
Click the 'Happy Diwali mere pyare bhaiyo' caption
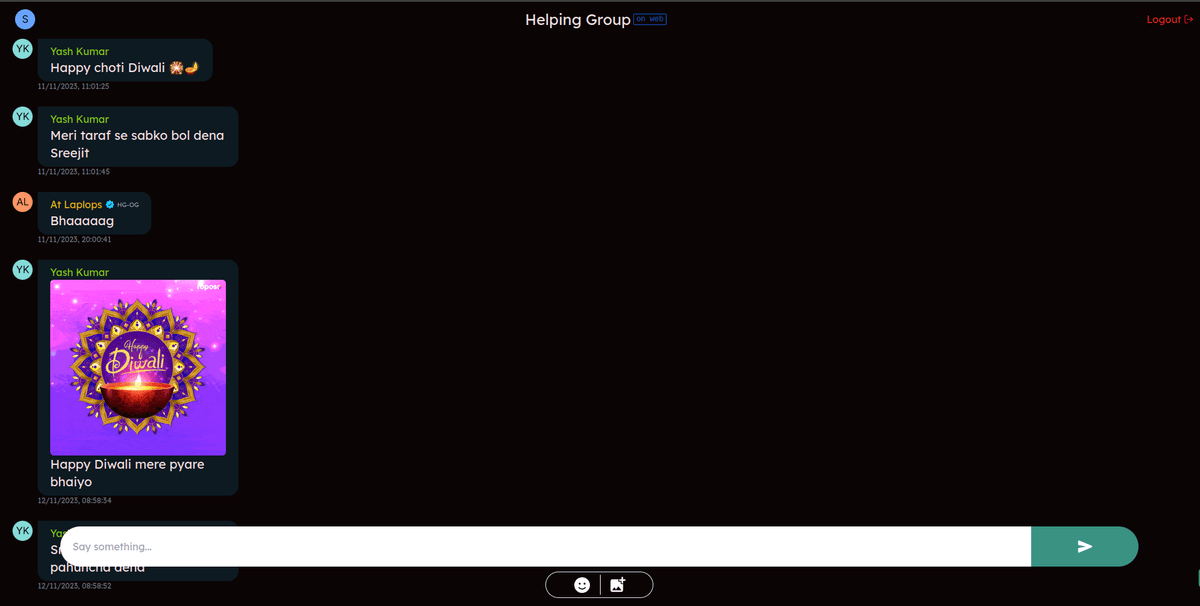click(127, 473)
